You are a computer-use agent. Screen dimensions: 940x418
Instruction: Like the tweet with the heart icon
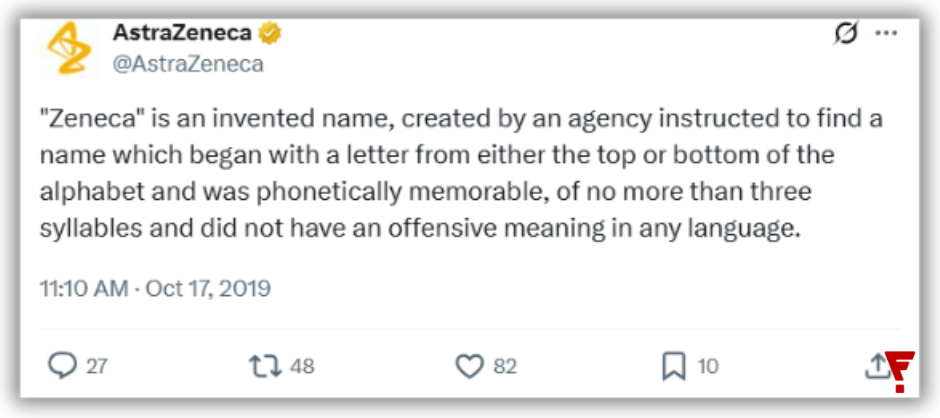coord(469,366)
